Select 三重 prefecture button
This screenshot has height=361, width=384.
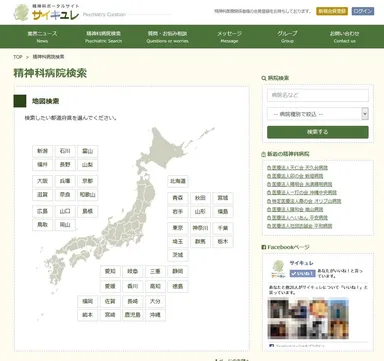pos(155,271)
